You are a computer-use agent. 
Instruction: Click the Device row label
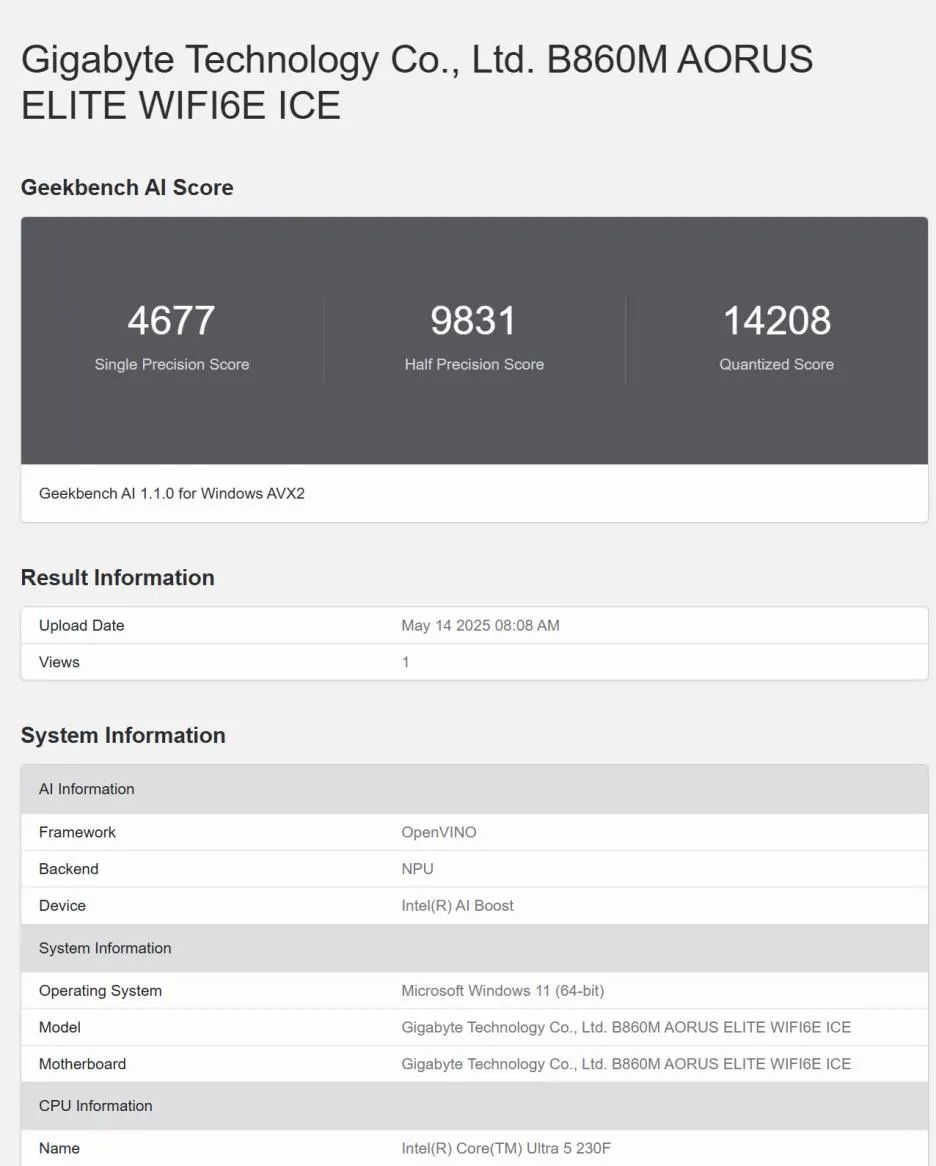62,906
